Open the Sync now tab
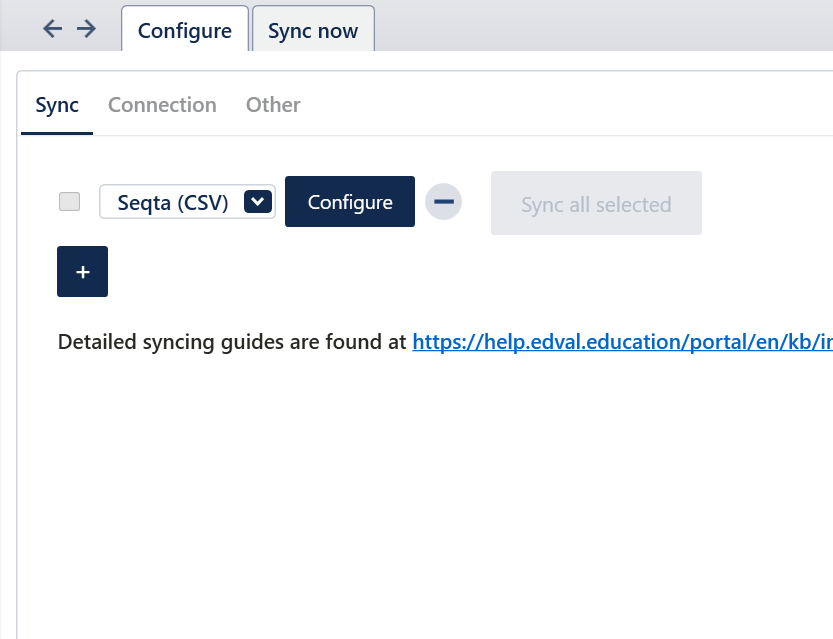Viewport: 833px width, 639px height. (x=313, y=30)
